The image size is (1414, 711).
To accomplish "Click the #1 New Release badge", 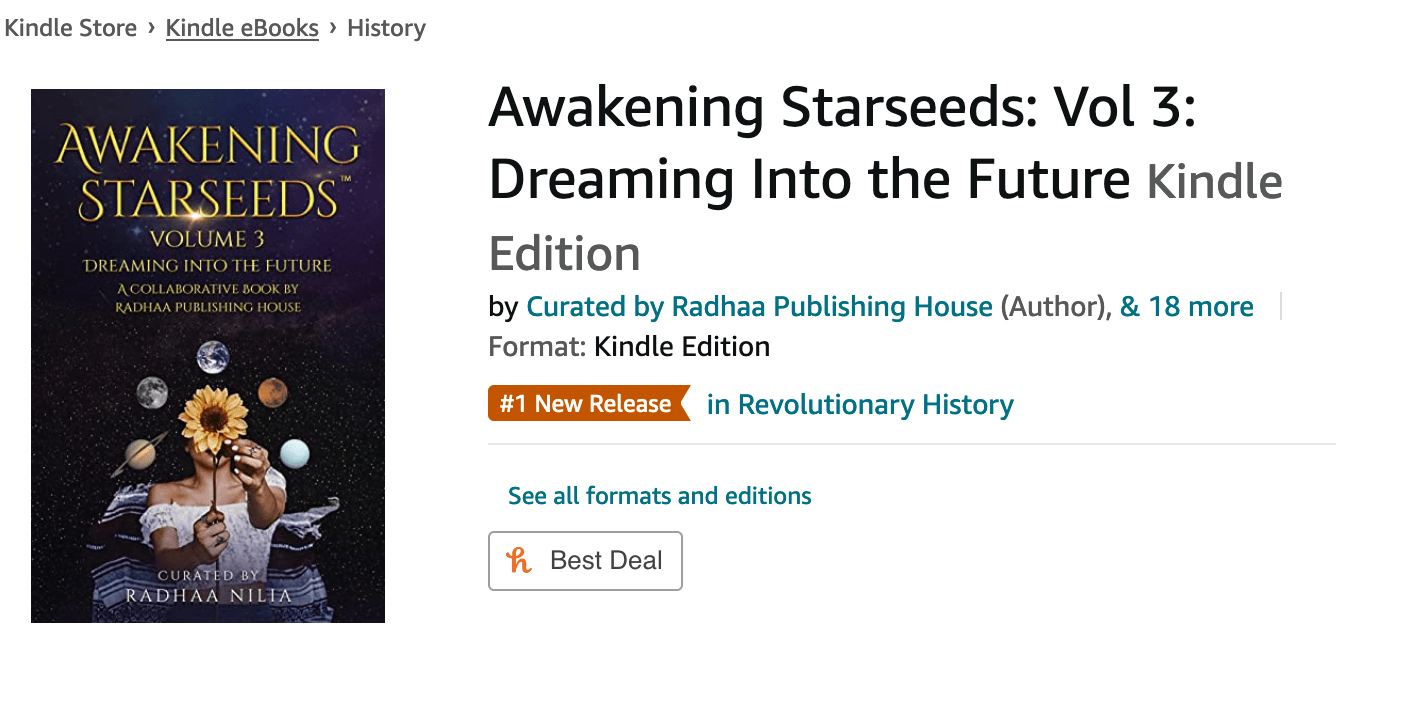I will 589,404.
